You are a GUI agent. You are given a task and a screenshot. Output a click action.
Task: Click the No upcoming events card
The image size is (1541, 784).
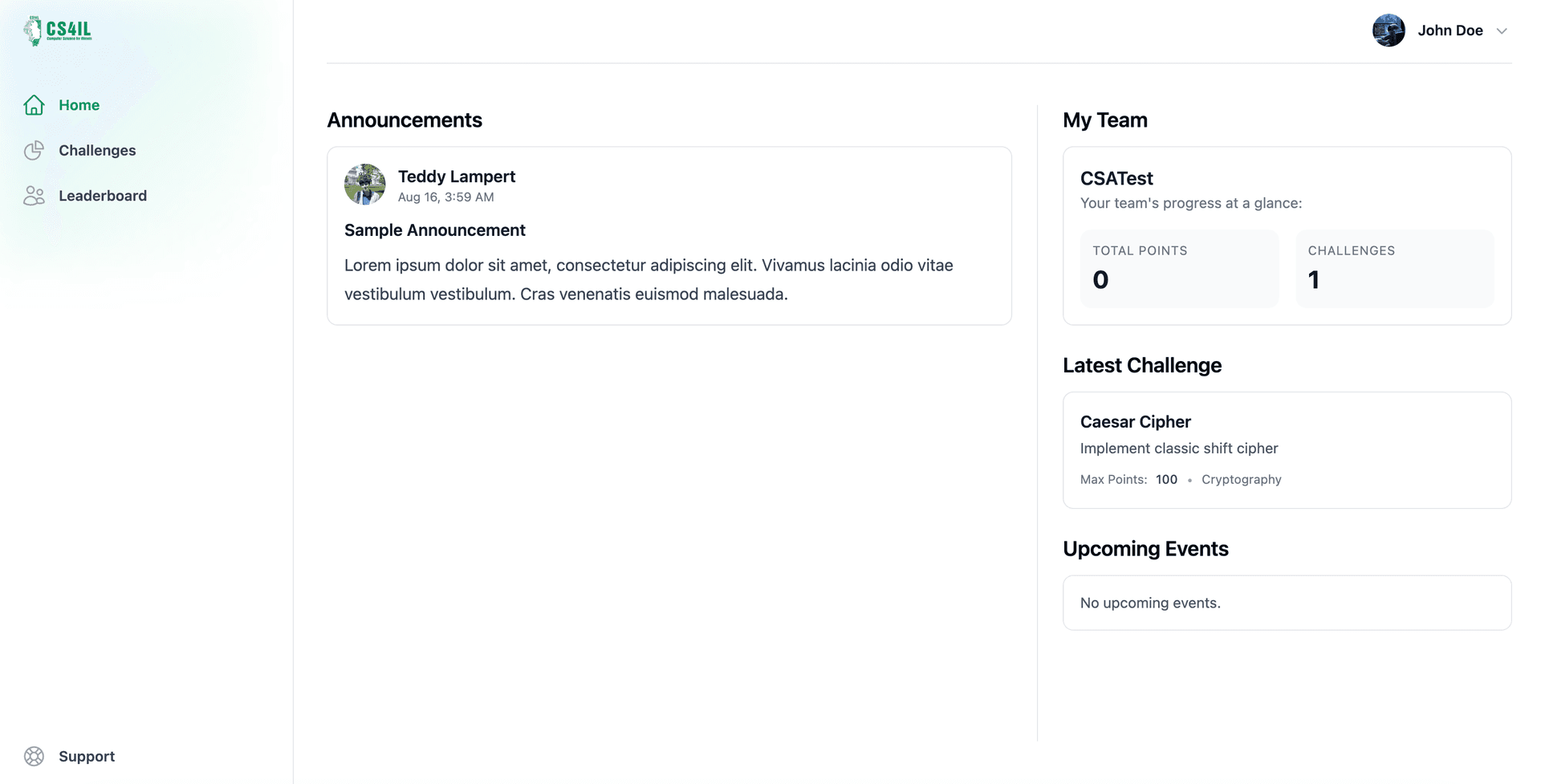1287,603
